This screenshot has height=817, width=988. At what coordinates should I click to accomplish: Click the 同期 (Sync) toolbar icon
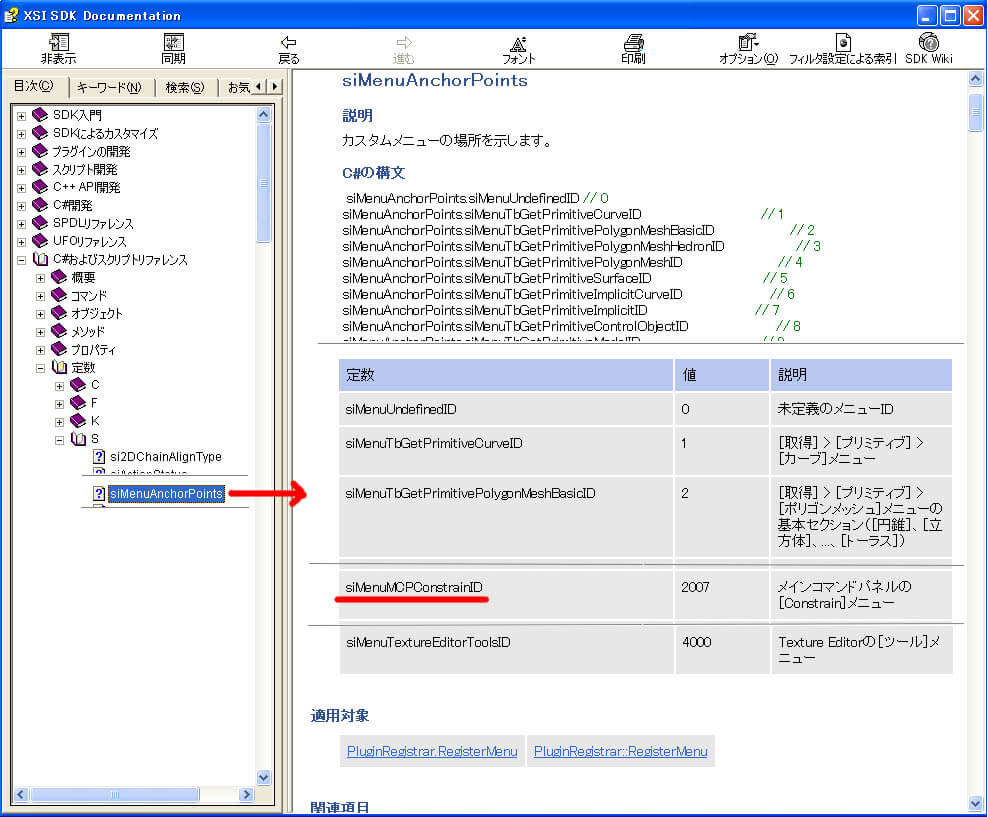pyautogui.click(x=173, y=42)
